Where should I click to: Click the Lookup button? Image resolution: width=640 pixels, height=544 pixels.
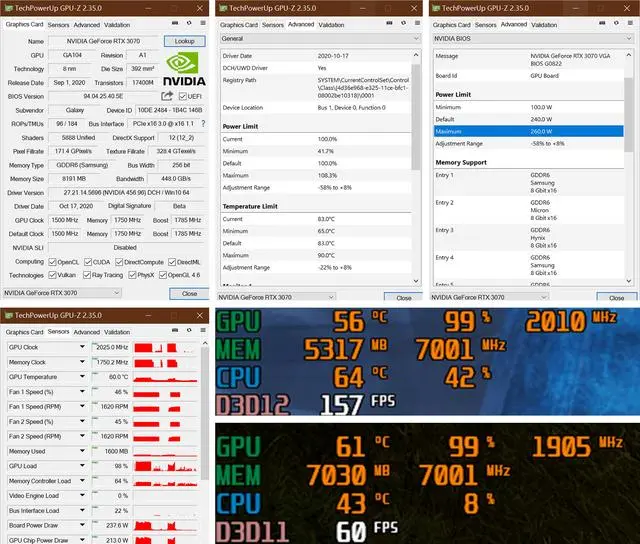(x=184, y=41)
